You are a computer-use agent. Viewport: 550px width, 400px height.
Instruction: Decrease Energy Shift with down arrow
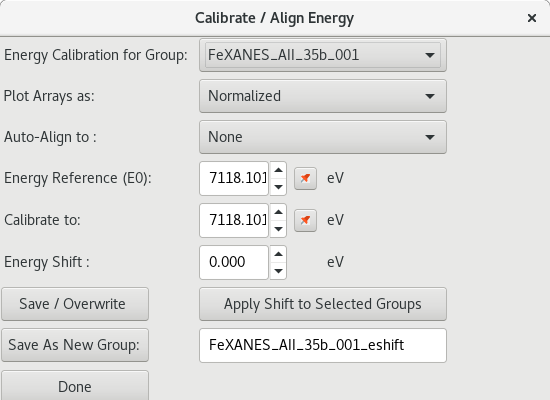(279, 271)
